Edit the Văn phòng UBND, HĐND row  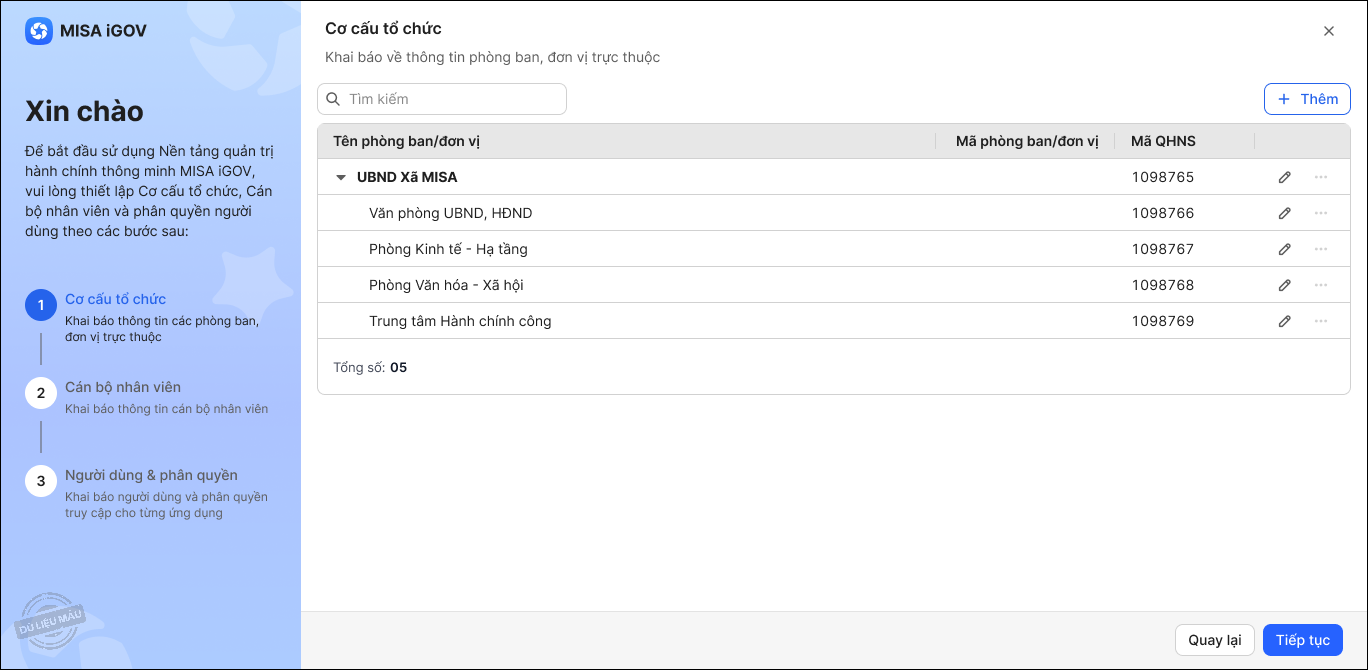(x=1285, y=213)
